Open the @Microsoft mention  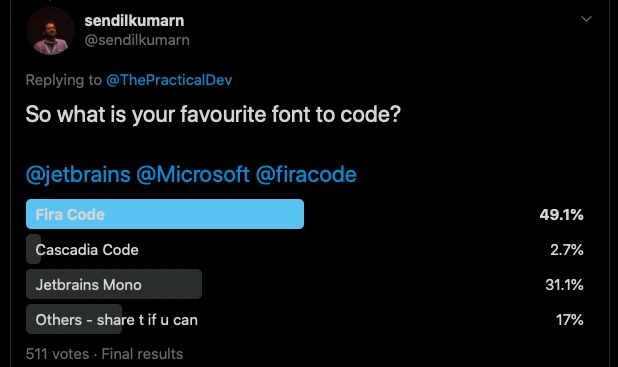coord(193,174)
